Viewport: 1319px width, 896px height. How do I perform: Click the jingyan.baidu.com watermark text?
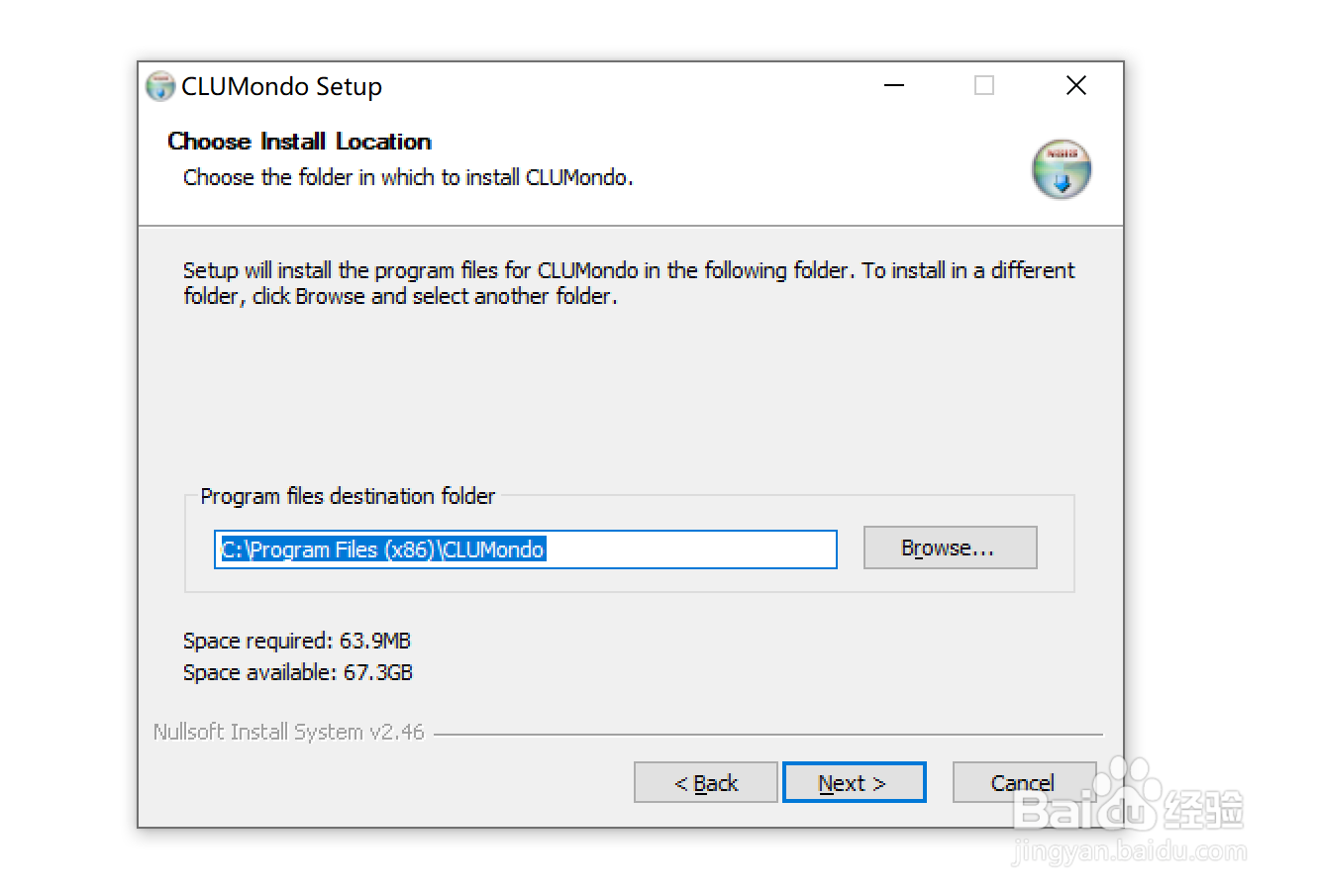[x=1129, y=851]
